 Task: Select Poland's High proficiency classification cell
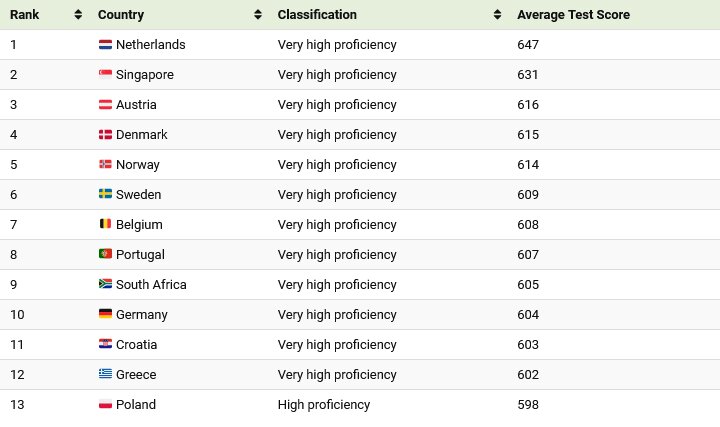[x=324, y=405]
